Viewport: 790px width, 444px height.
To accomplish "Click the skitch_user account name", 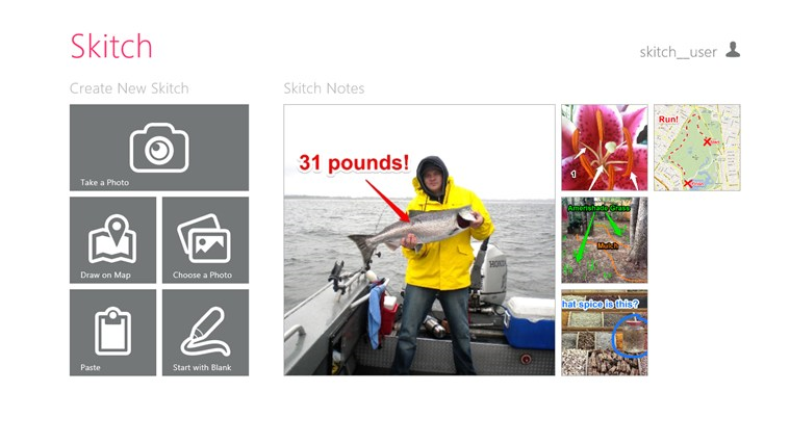I will [x=678, y=52].
